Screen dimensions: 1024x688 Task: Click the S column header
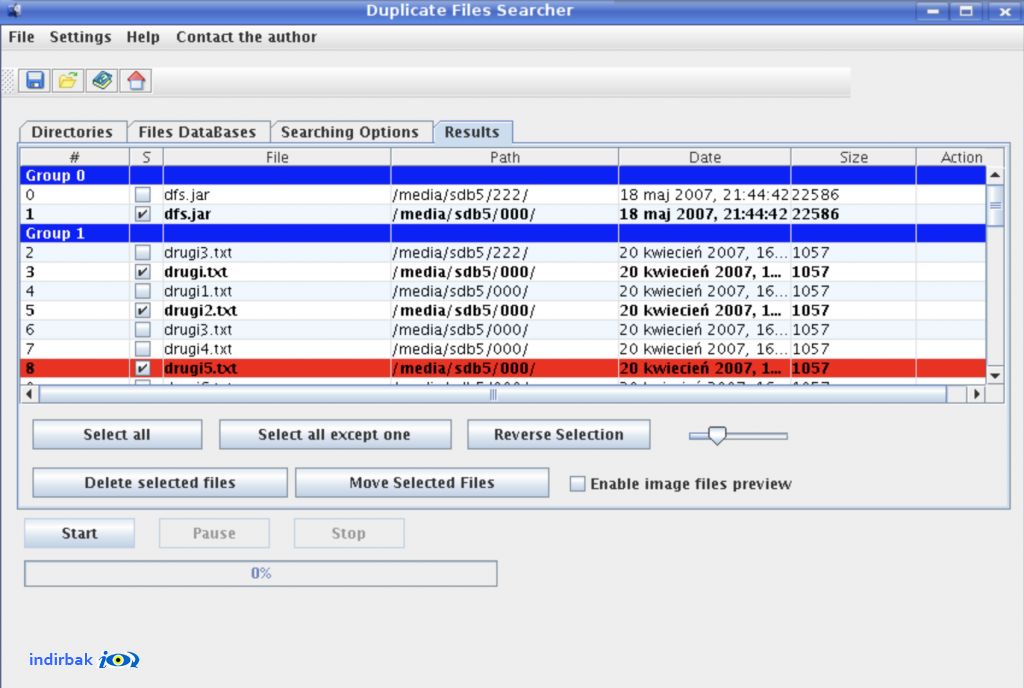tap(146, 157)
